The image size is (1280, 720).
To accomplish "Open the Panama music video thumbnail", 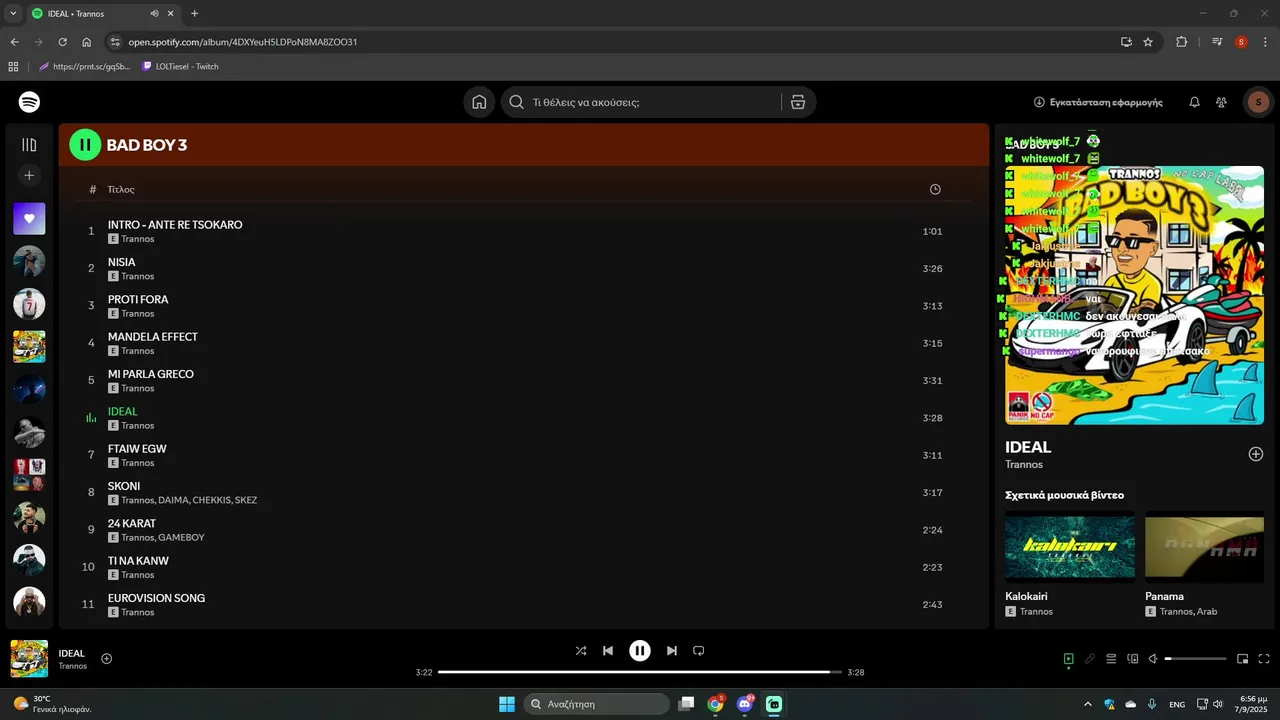I will [1204, 546].
